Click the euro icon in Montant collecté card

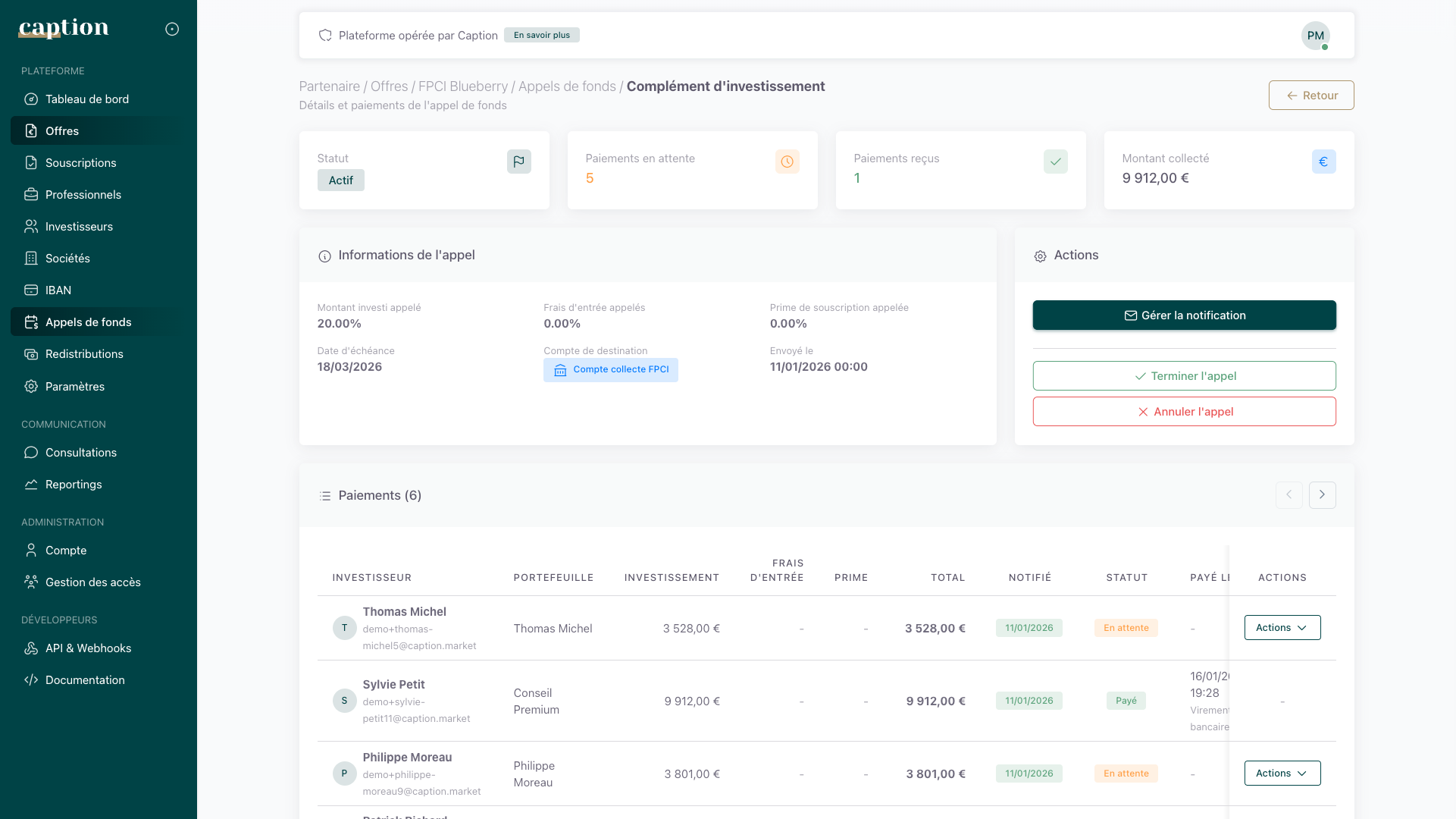(1323, 162)
